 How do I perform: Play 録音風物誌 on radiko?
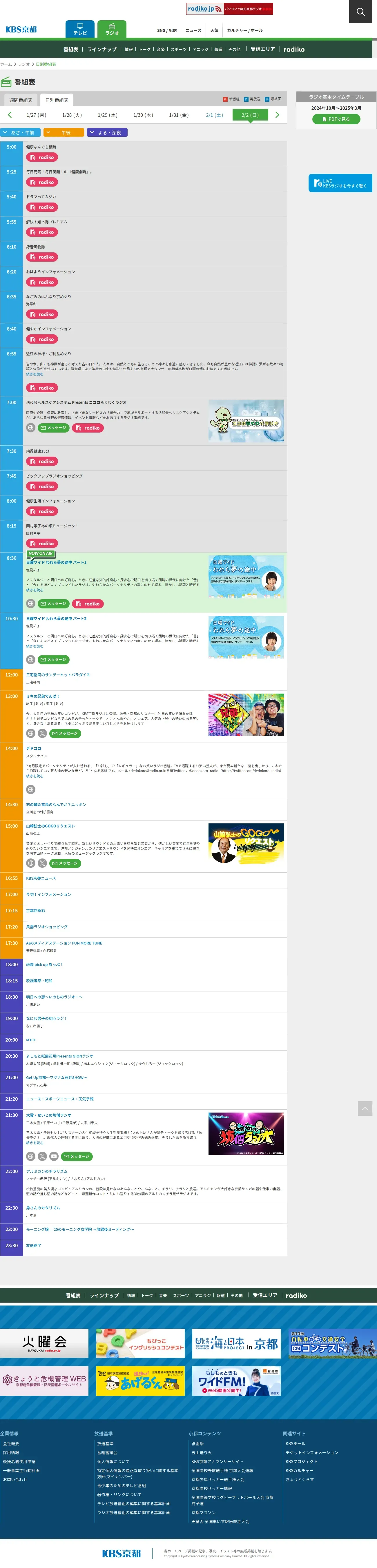click(x=42, y=257)
